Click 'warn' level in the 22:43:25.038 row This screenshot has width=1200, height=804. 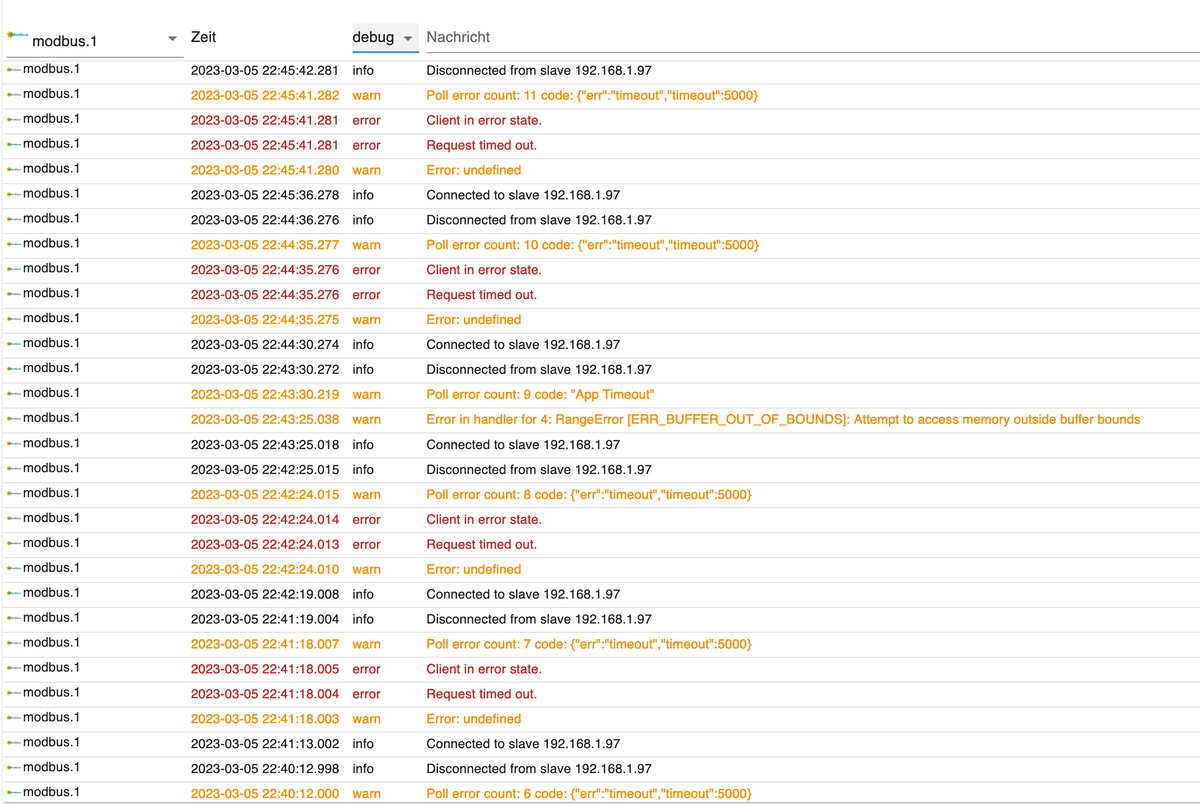pyautogui.click(x=367, y=419)
